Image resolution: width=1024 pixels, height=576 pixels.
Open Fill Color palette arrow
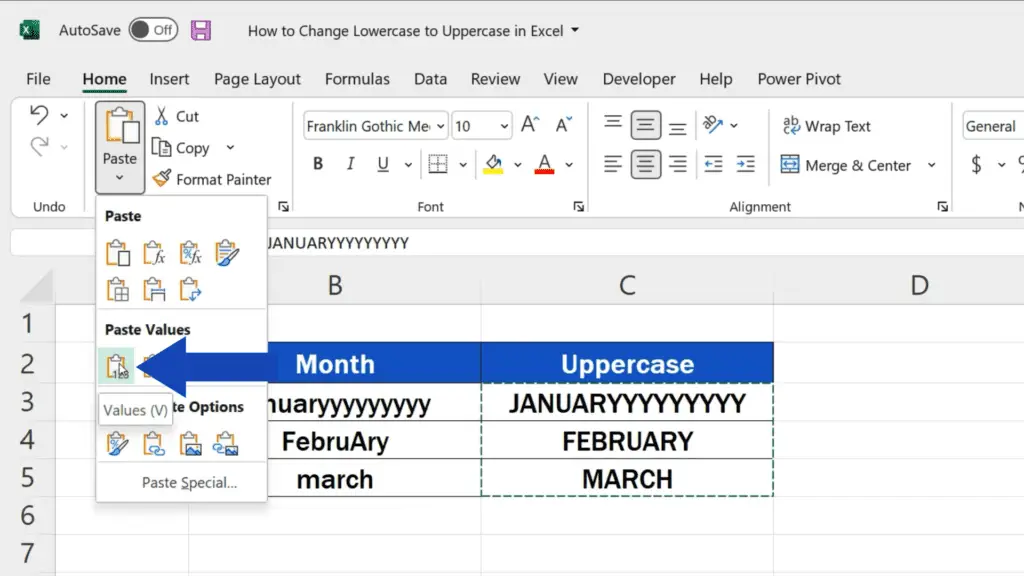click(x=517, y=165)
